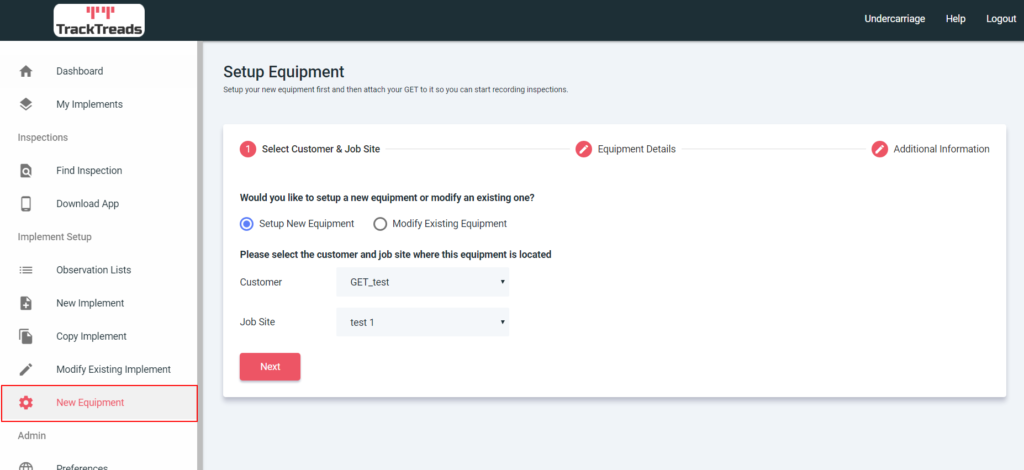This screenshot has height=470, width=1024.
Task: Jump to the Additional Information step label
Action: [x=941, y=149]
